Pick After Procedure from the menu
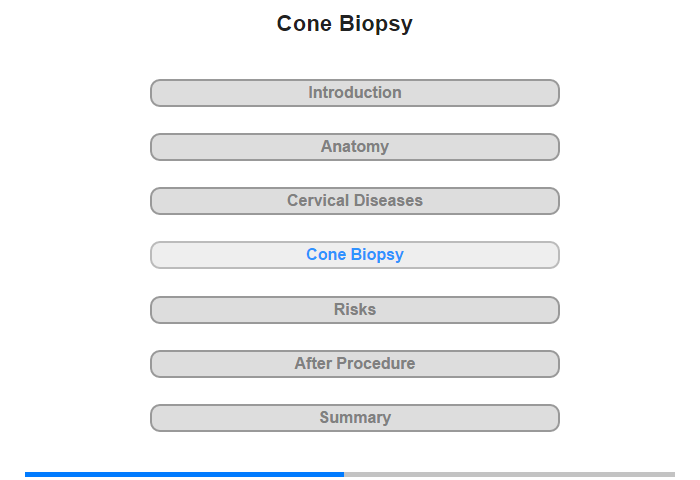Image resolution: width=700 pixels, height=480 pixels. [x=354, y=364]
